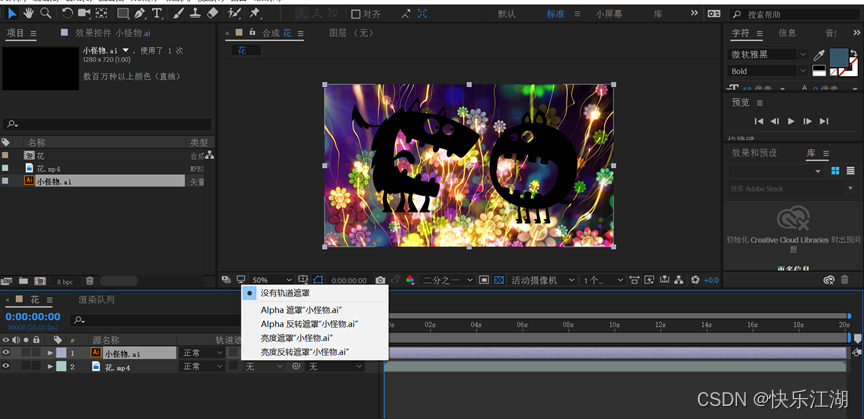Open blending mode 正常 dropdown for 花.mp4
Viewport: 864px width, 419px height.
203,366
